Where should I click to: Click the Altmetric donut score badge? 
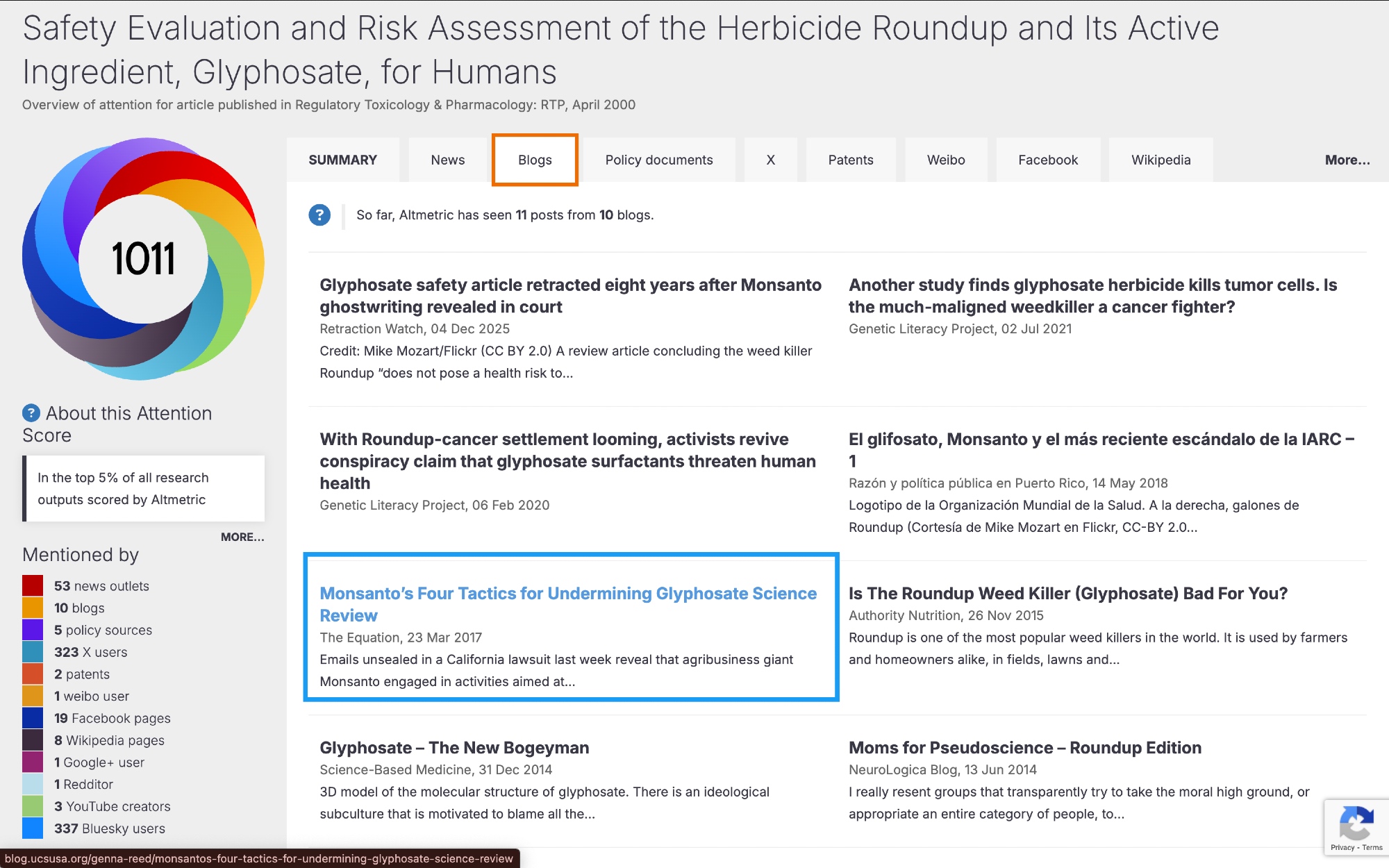pyautogui.click(x=143, y=259)
